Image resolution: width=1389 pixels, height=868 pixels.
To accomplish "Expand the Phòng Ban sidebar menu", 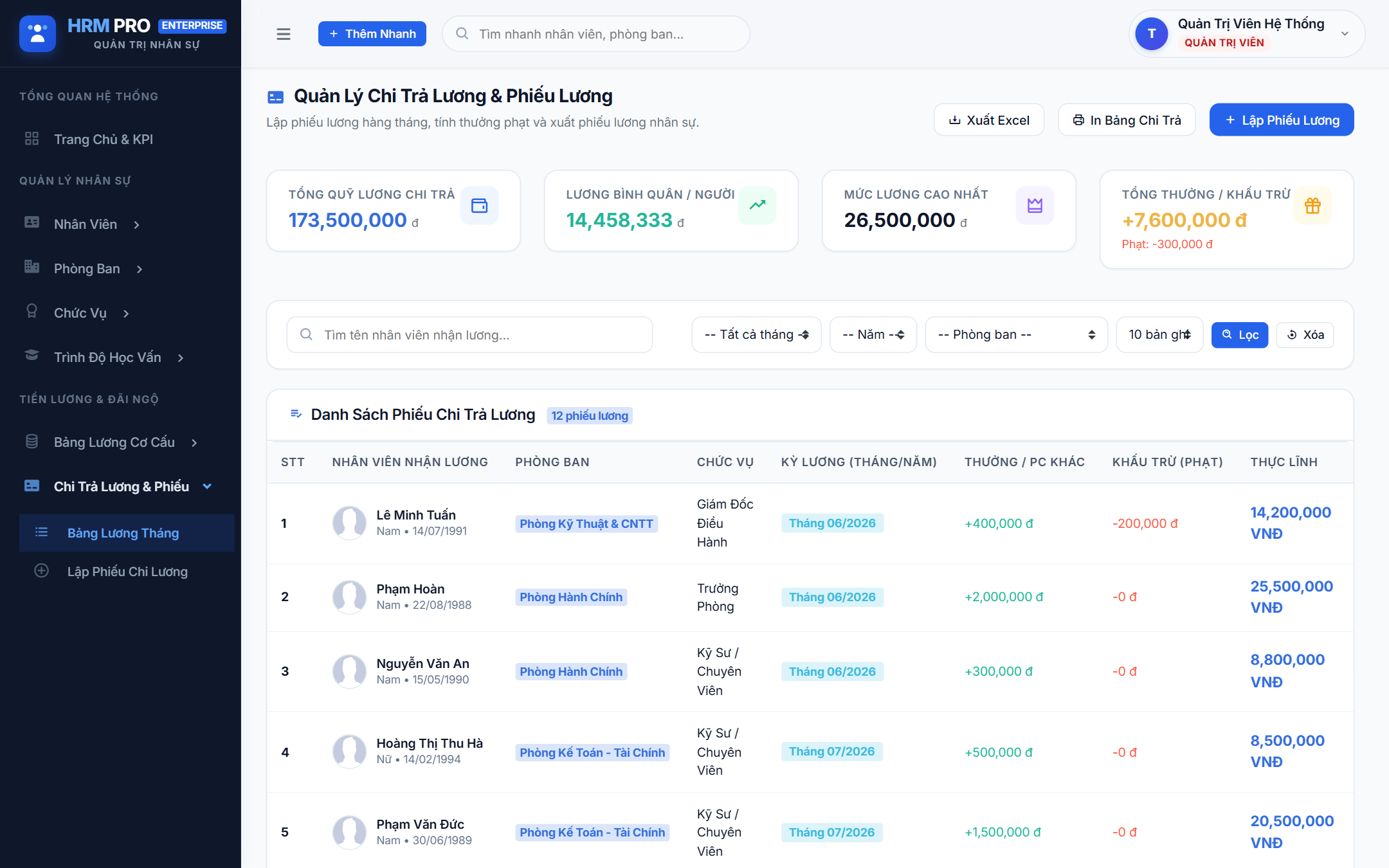I will (x=127, y=269).
